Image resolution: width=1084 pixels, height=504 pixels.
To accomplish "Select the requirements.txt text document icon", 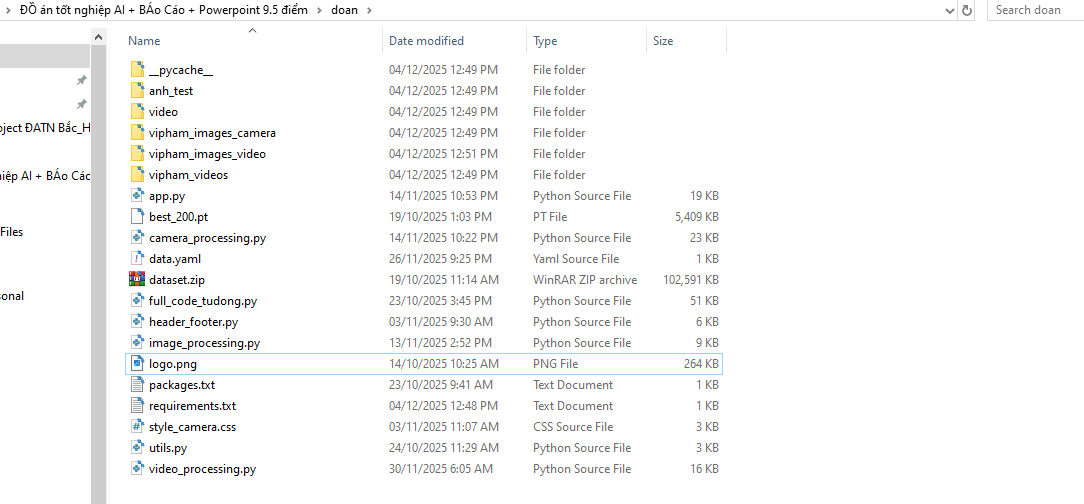I will tap(138, 406).
